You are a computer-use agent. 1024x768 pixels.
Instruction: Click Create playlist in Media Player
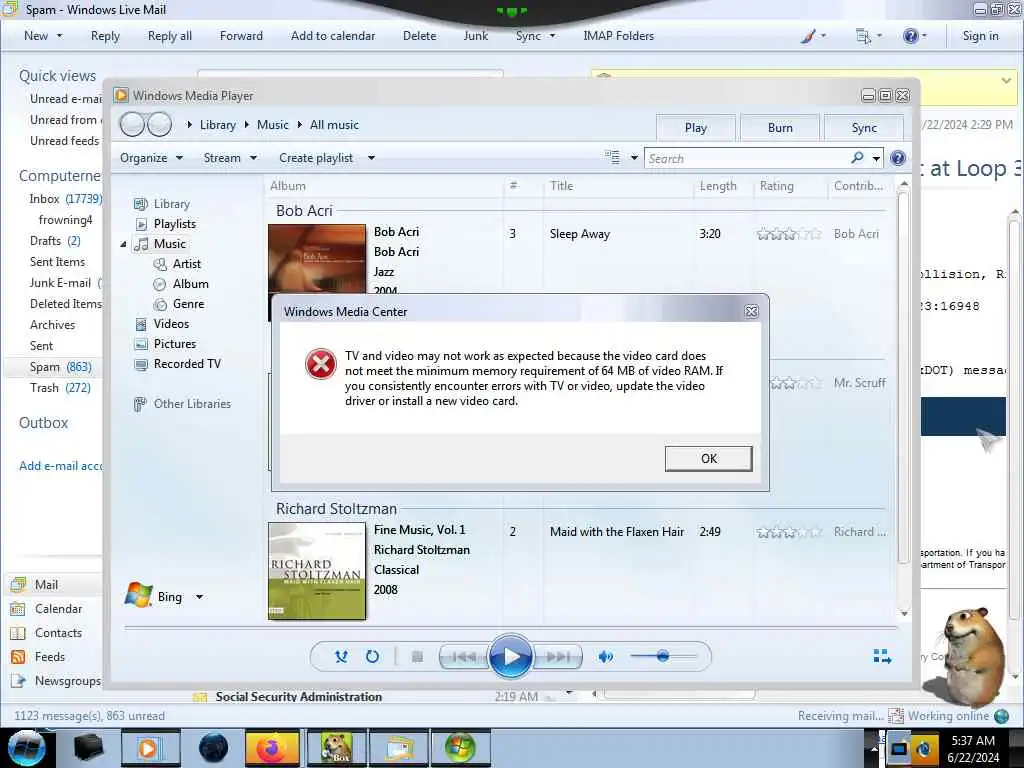tap(315, 158)
